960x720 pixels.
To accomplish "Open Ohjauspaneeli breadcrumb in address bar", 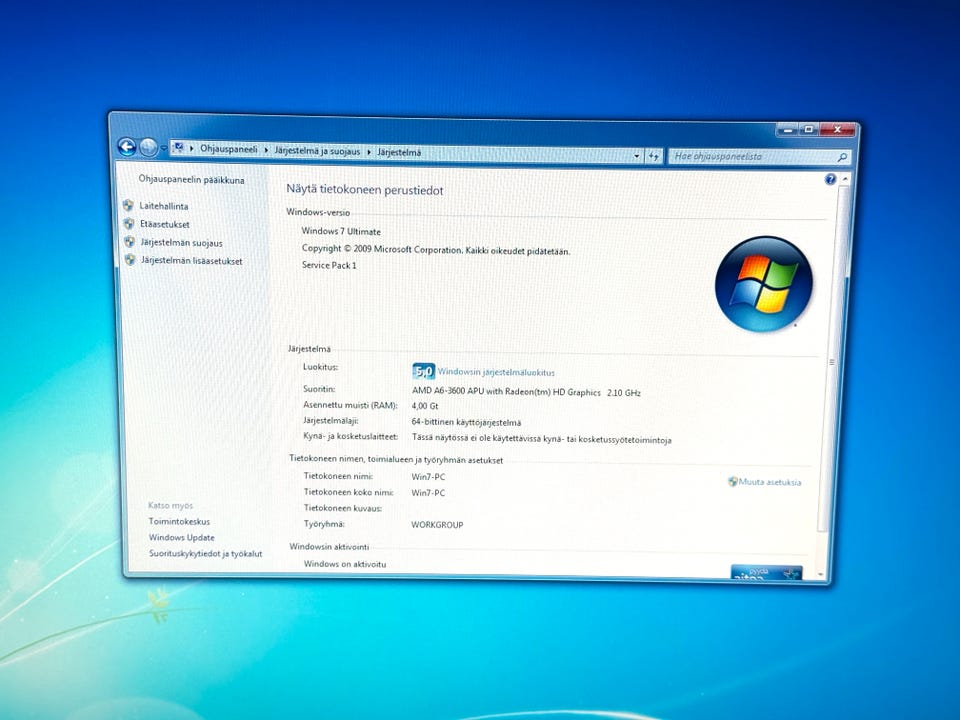I will click(x=228, y=149).
